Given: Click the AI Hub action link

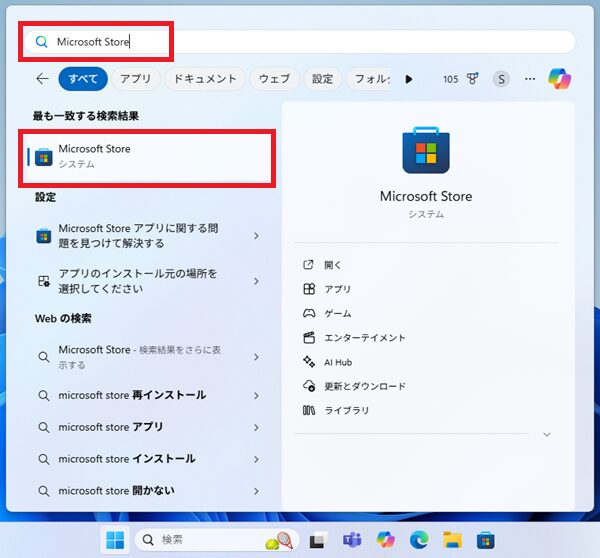Looking at the screenshot, I should [338, 362].
